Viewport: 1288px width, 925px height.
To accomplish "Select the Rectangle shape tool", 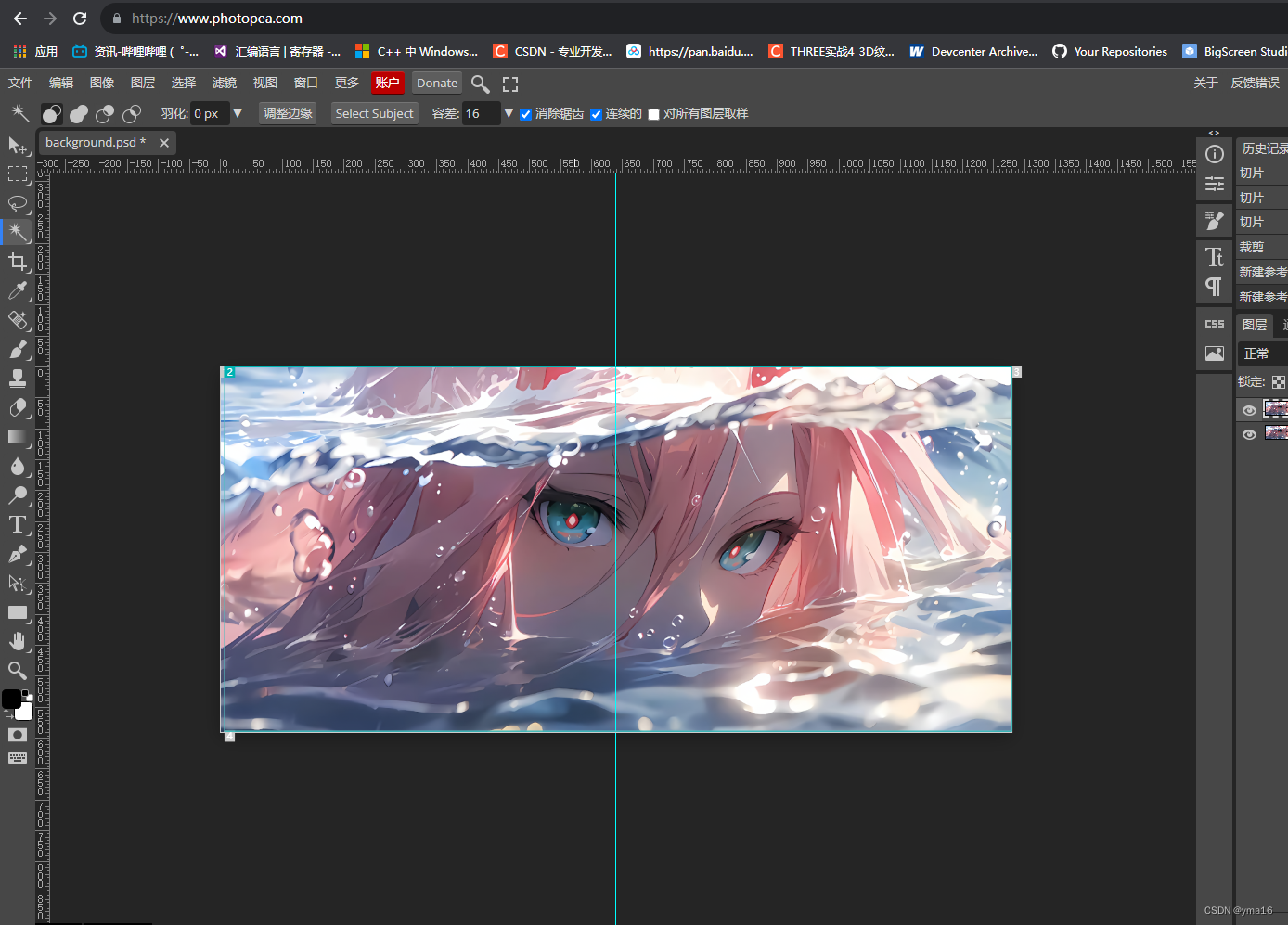I will coord(18,612).
